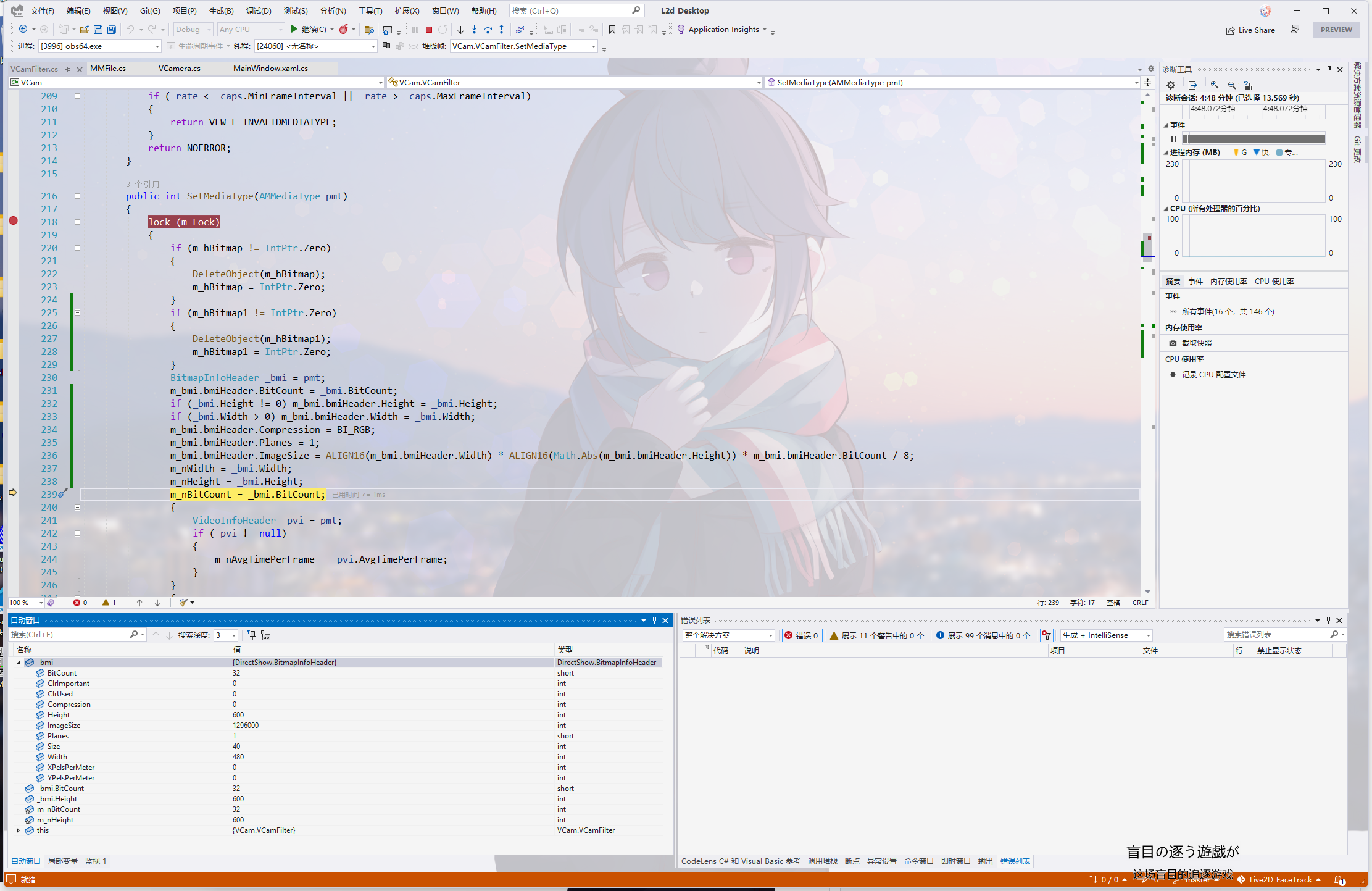Open the Git(G) menu
The height and width of the screenshot is (891, 1372).
[x=150, y=10]
